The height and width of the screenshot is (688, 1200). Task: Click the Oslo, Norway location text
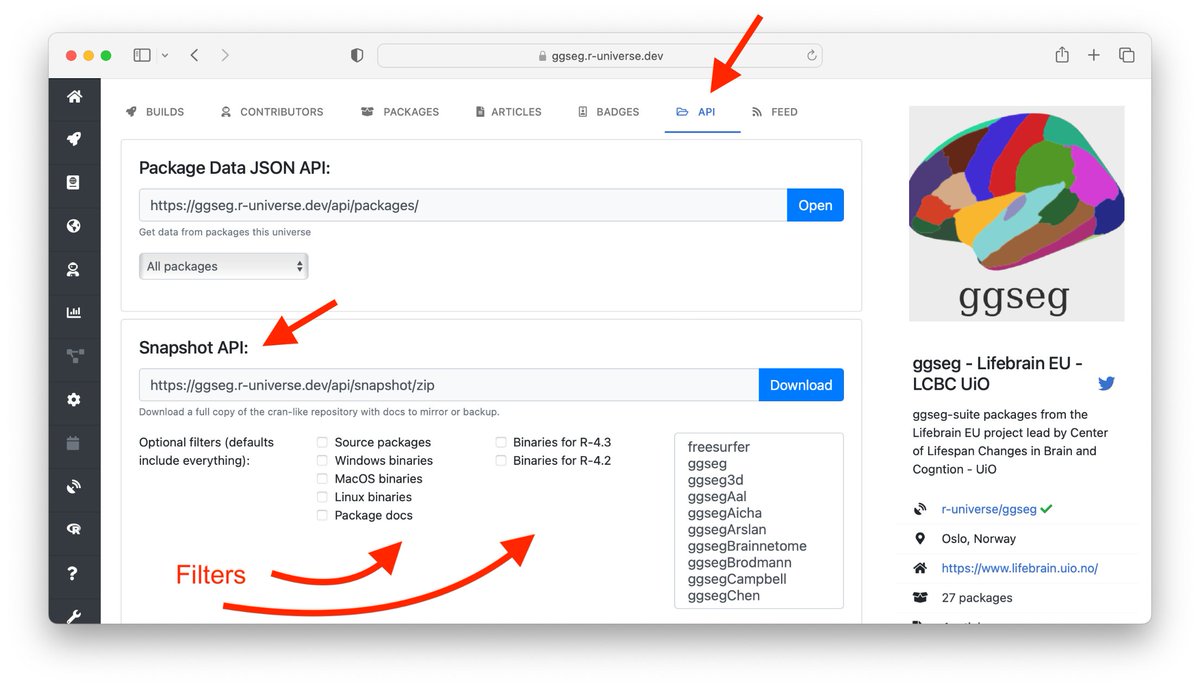(978, 539)
